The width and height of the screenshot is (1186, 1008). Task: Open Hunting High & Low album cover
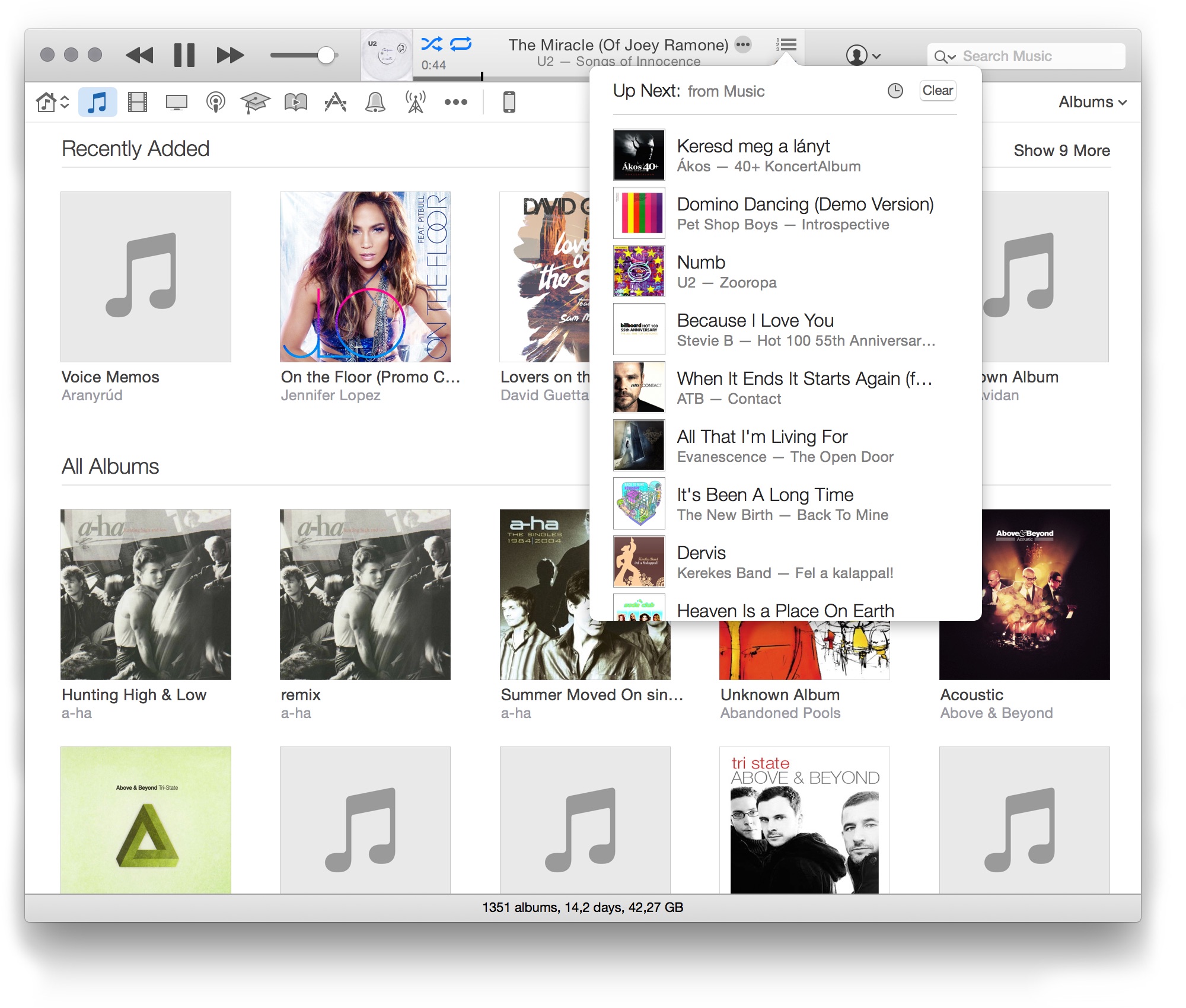(x=146, y=595)
